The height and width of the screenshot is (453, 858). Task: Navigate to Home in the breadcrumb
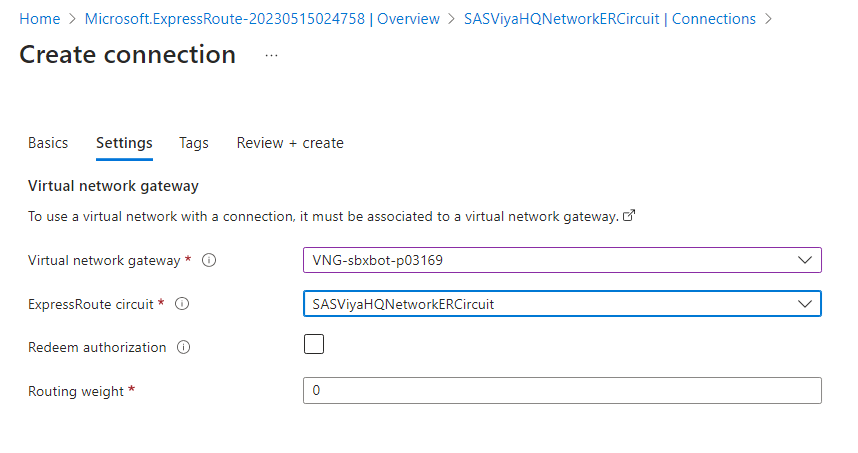(x=40, y=19)
